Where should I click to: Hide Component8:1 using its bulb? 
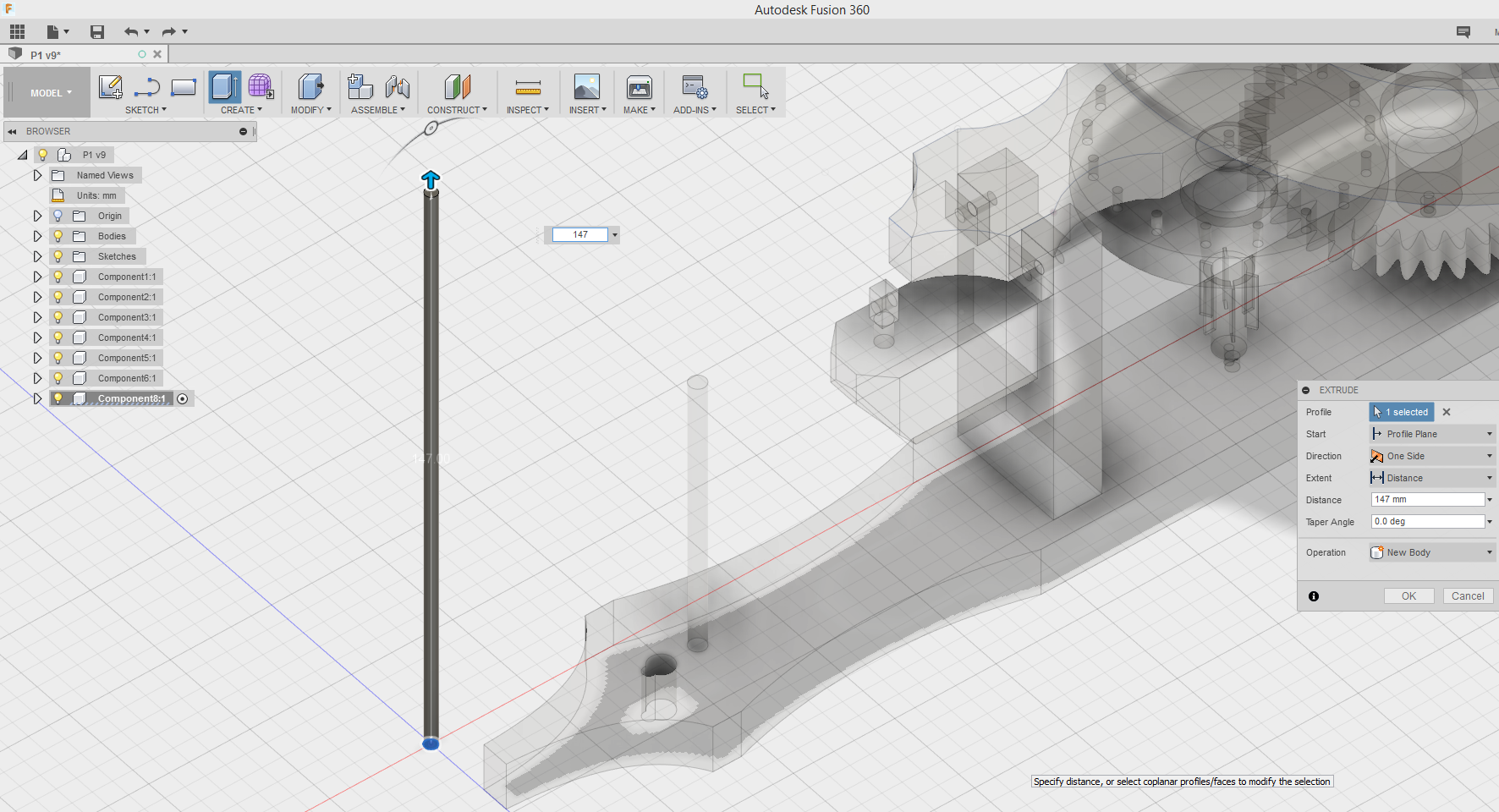(58, 398)
